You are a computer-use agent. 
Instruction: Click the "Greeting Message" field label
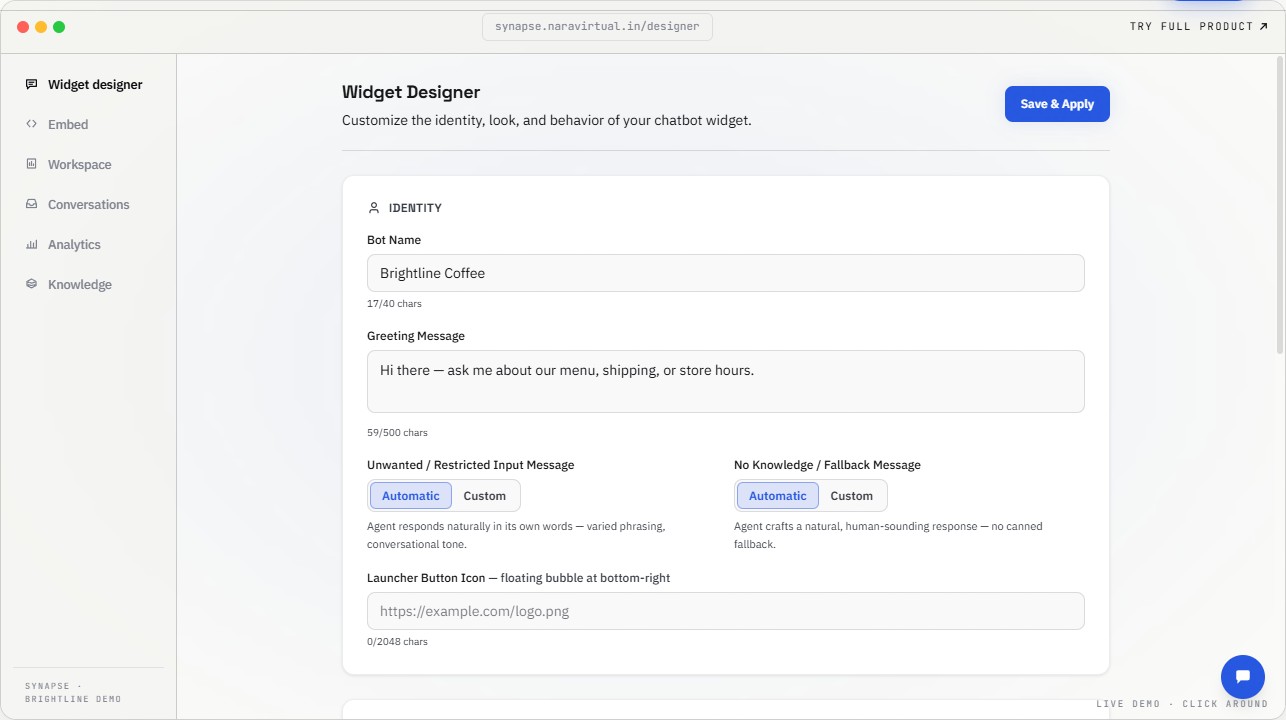[x=416, y=336]
